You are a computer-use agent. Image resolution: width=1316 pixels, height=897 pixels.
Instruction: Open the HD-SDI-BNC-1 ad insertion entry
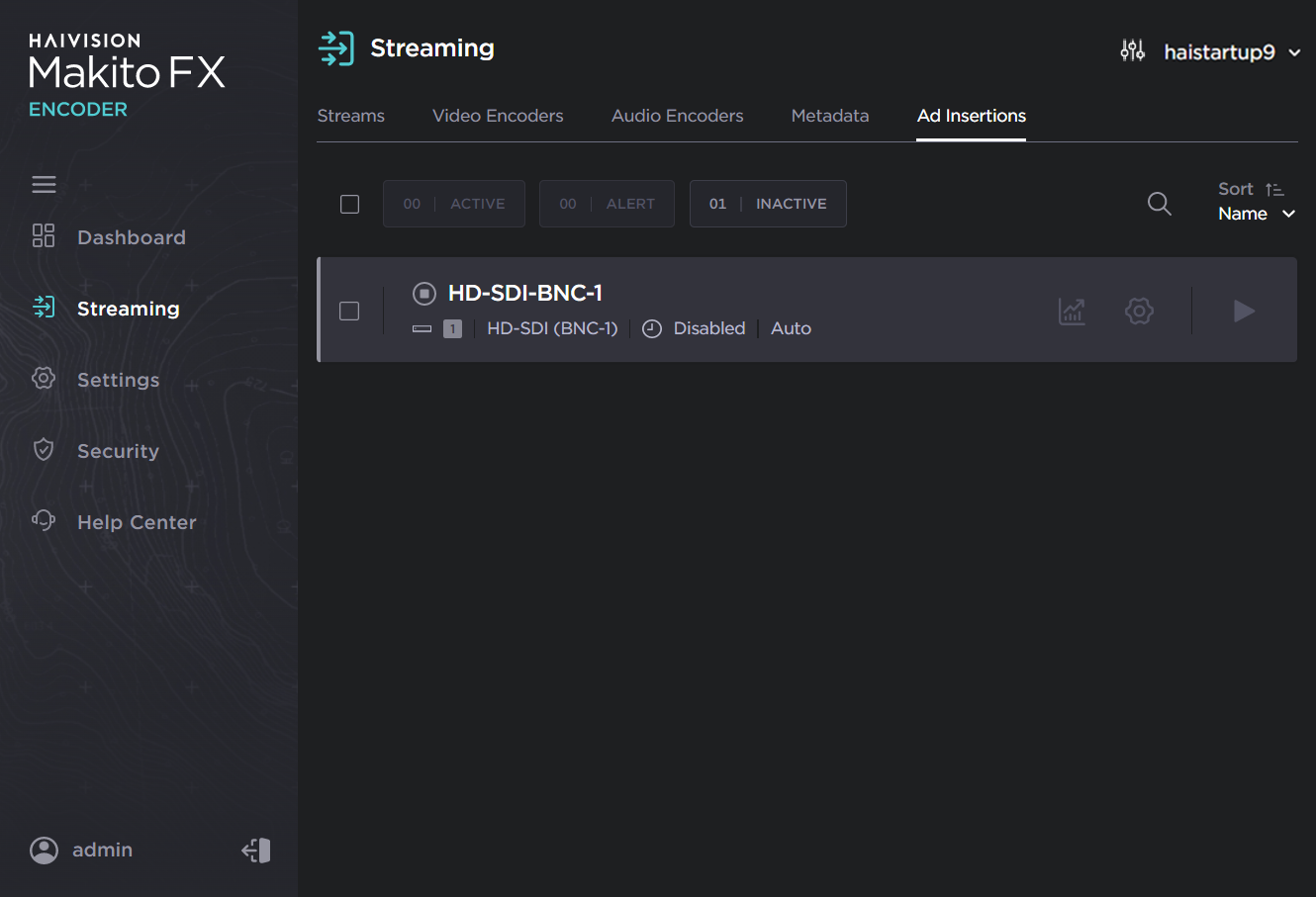pos(524,293)
